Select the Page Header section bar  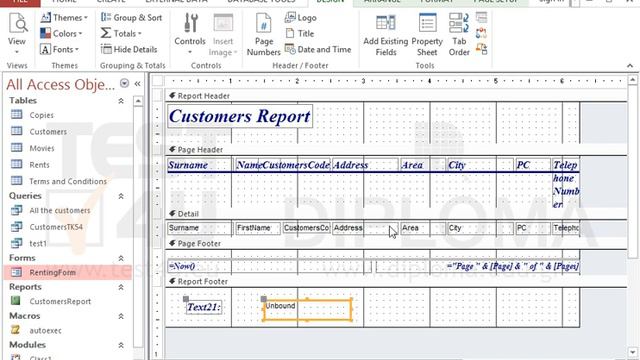[x=396, y=150]
